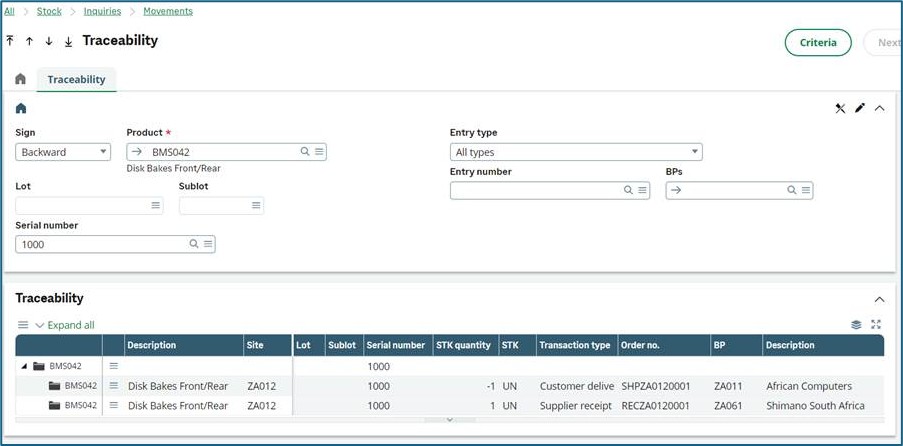The height and width of the screenshot is (446, 903).
Task: Expand all rows in the grid
Action: [x=66, y=325]
